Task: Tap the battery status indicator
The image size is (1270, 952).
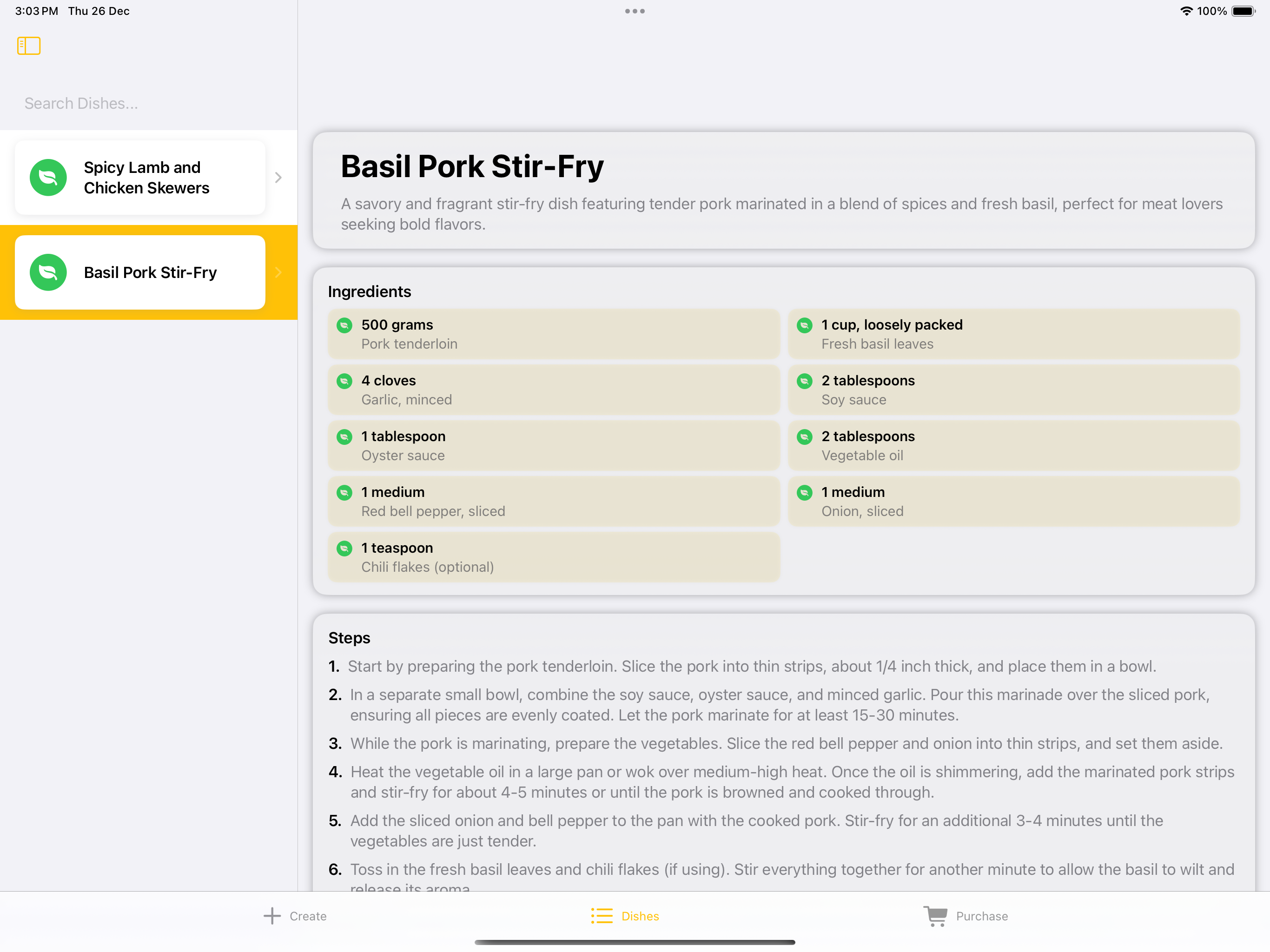Action: coord(1243,12)
